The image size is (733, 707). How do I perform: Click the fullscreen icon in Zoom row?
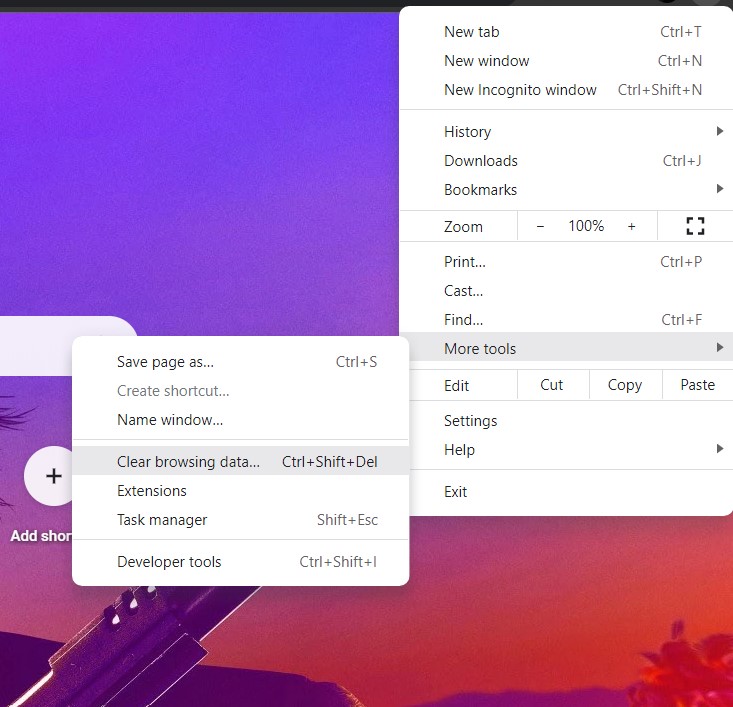[695, 226]
